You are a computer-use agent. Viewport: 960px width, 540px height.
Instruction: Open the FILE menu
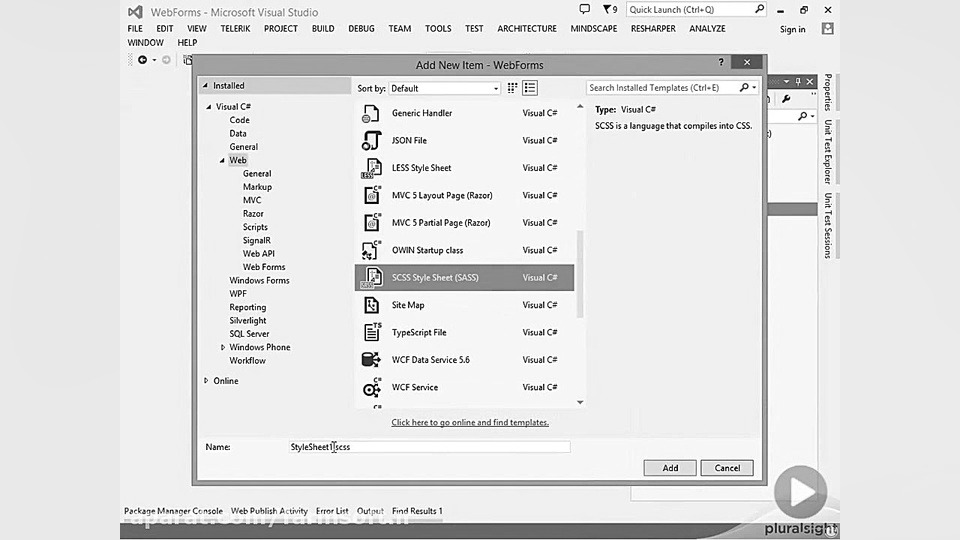(135, 29)
